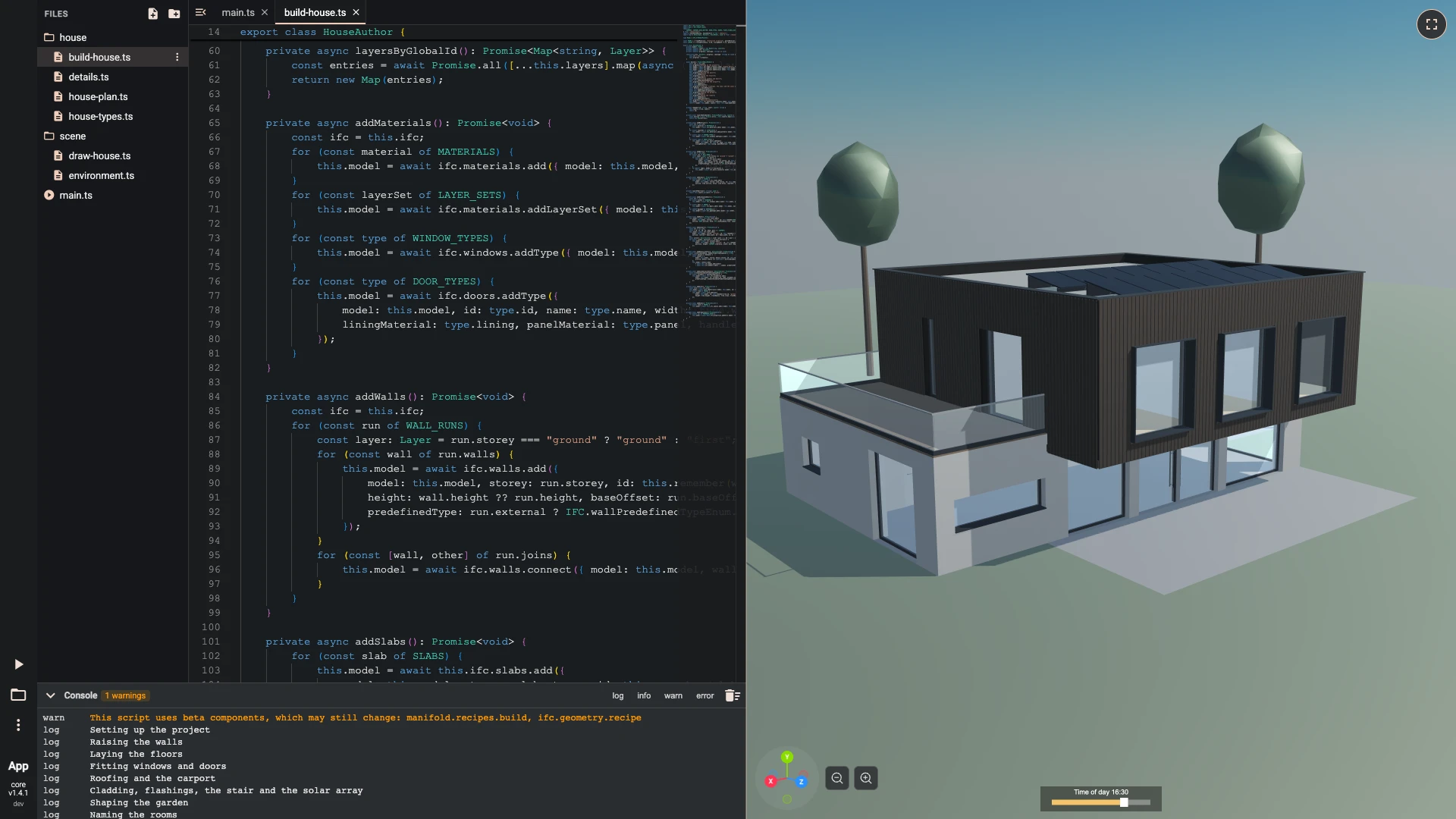The image size is (1456, 819).
Task: Toggle log filter in console
Action: [x=618, y=695]
